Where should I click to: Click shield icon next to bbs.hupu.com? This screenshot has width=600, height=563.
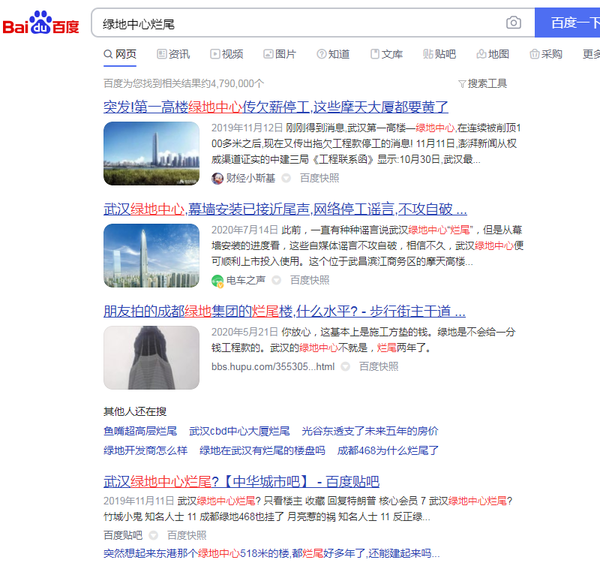coord(345,367)
